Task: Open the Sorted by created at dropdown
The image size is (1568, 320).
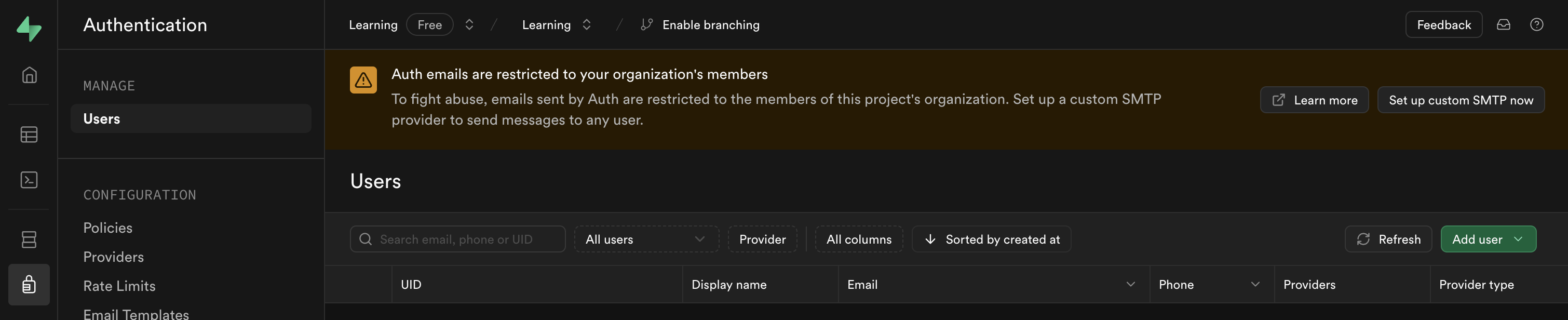Action: click(x=992, y=239)
